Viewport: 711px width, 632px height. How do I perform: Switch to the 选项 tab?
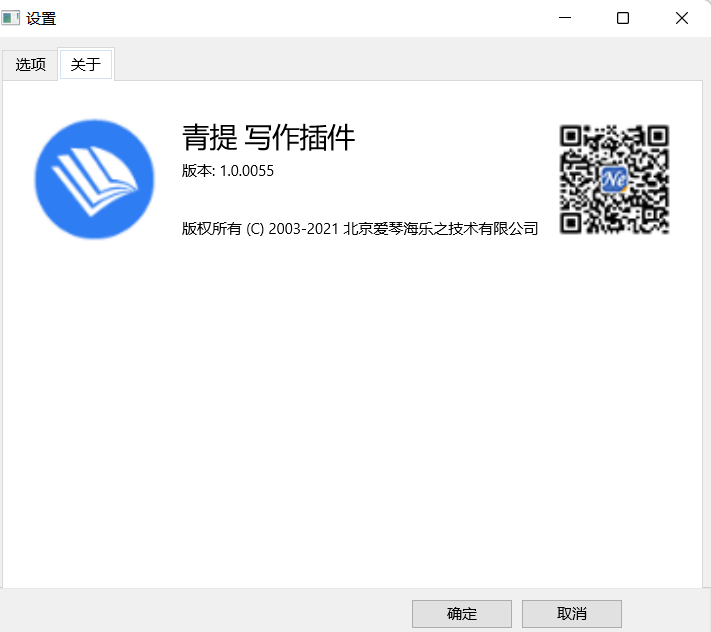pyautogui.click(x=30, y=65)
